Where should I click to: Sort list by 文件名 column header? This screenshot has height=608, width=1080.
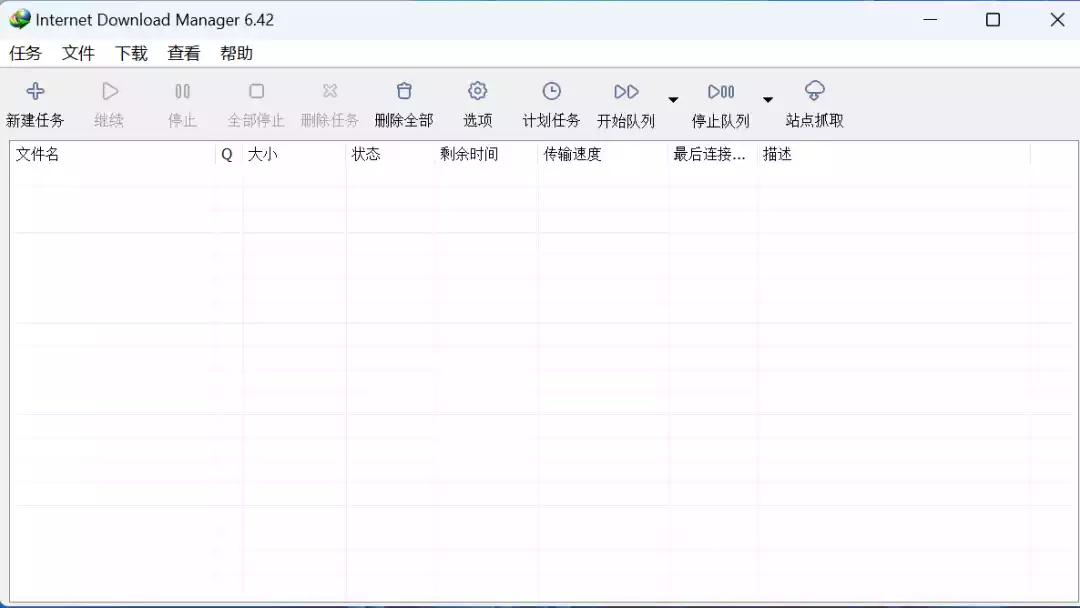pos(38,155)
